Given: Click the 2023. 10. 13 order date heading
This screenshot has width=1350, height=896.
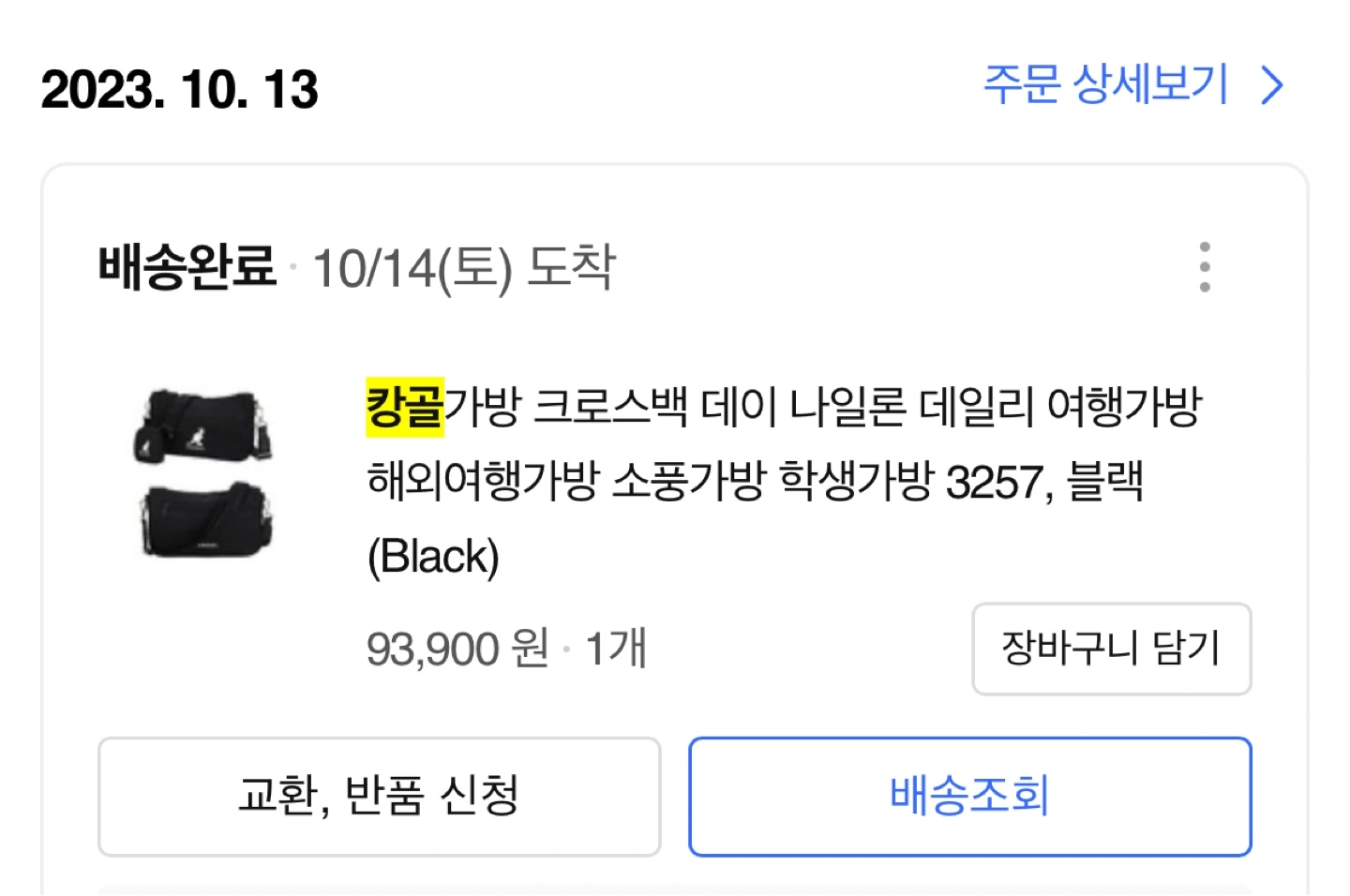Looking at the screenshot, I should click(180, 90).
